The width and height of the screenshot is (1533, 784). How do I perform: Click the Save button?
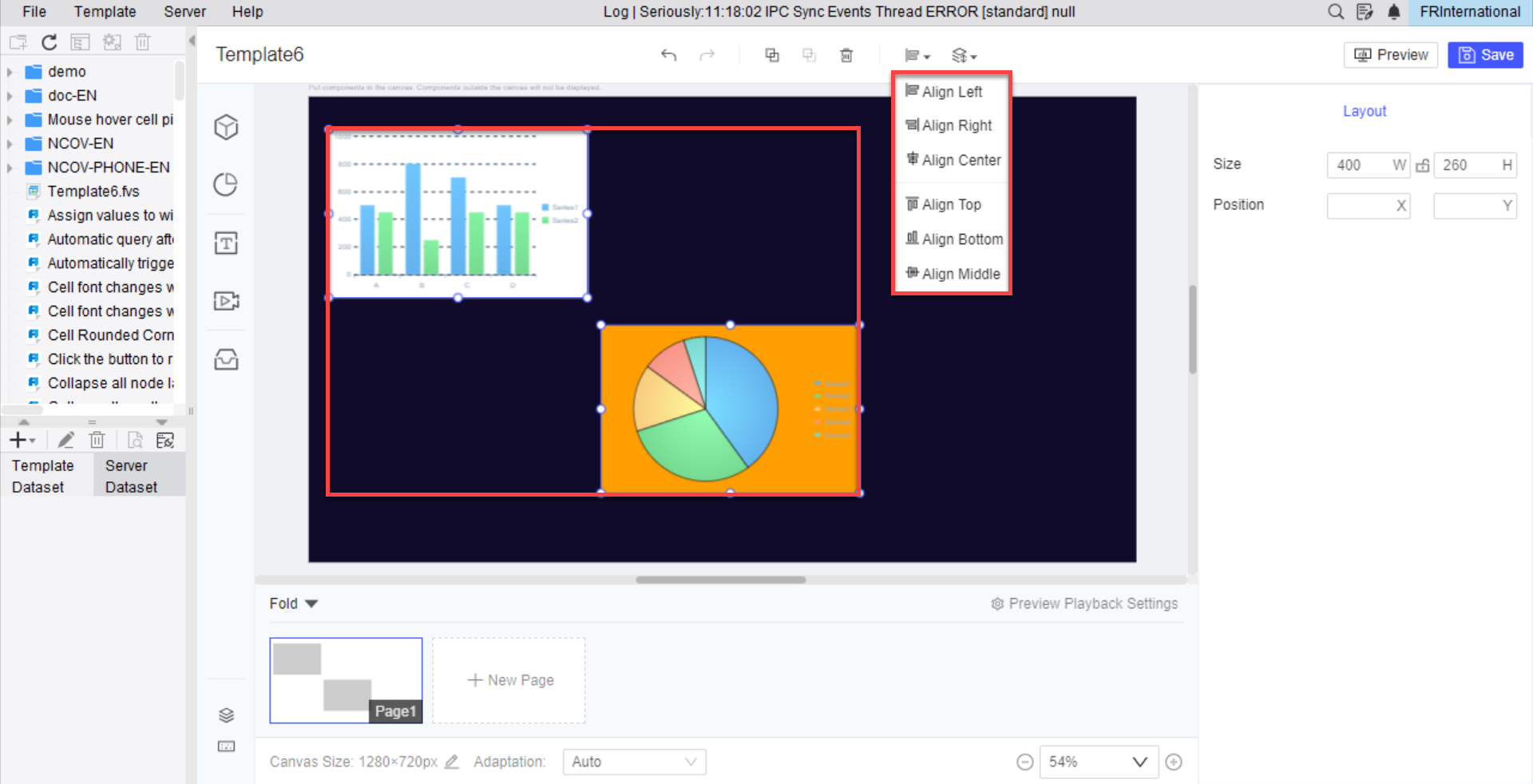[x=1485, y=55]
